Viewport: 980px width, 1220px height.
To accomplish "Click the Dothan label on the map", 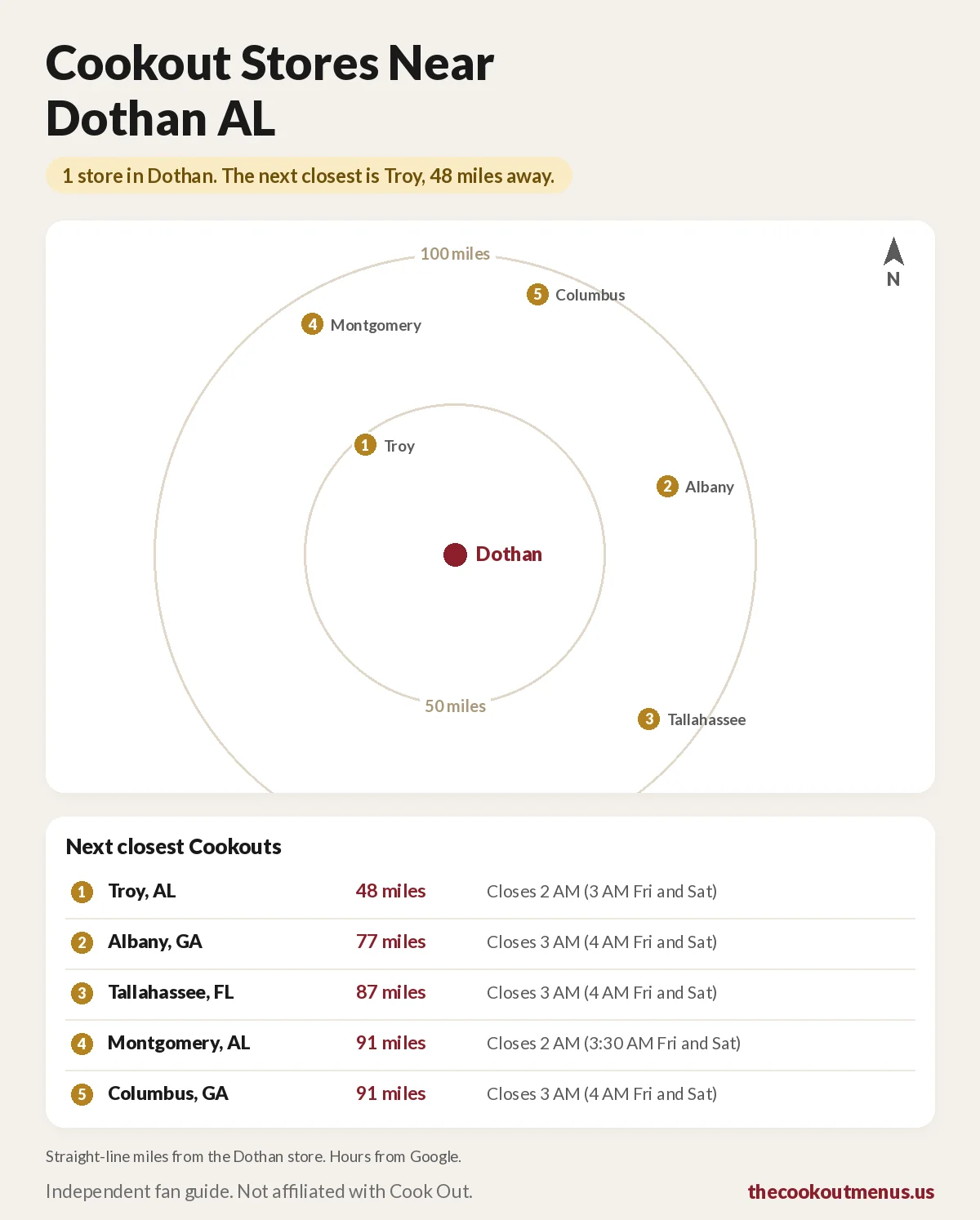I will point(509,554).
